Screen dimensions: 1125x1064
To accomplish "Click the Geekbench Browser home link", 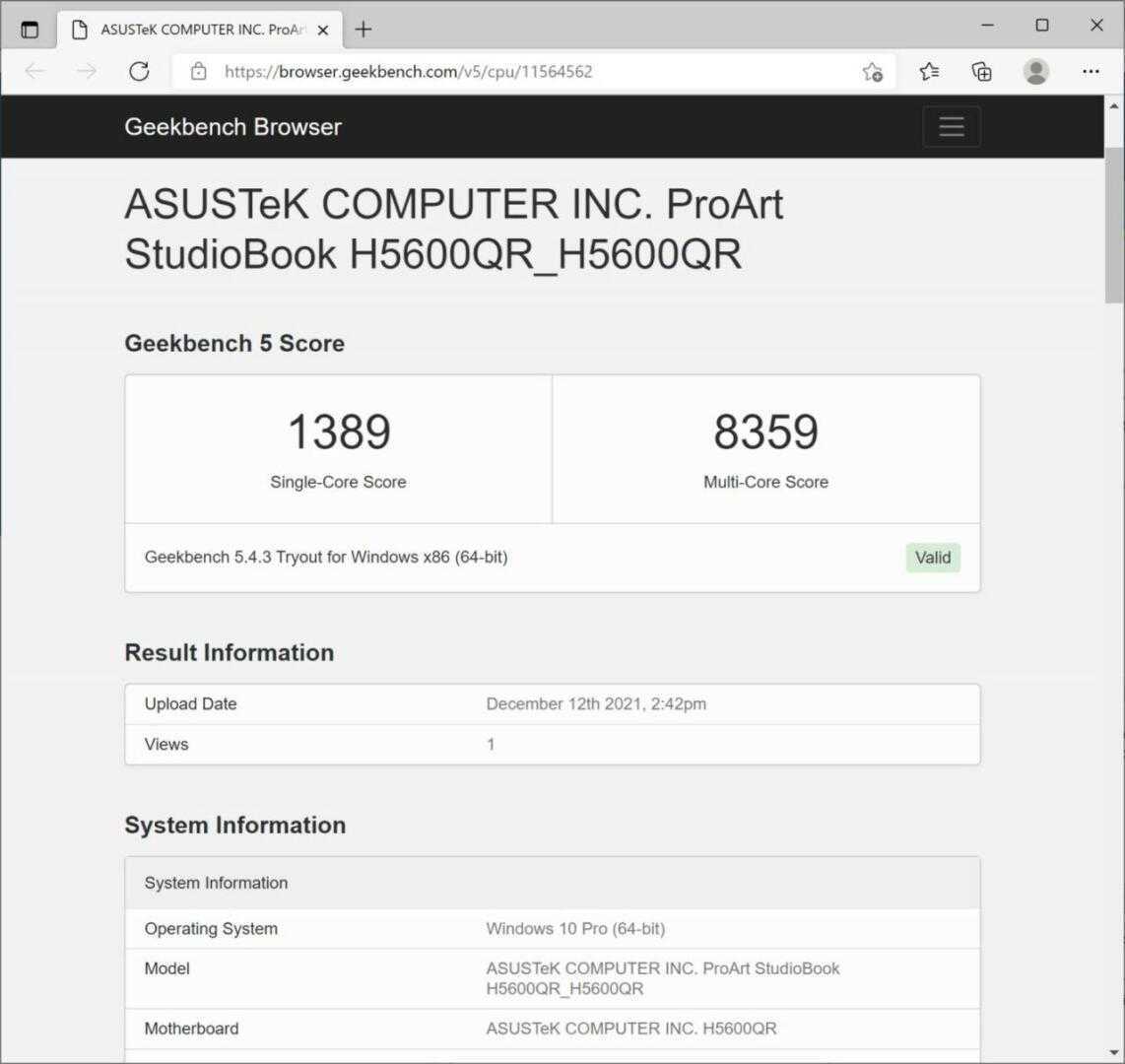I will pos(232,127).
